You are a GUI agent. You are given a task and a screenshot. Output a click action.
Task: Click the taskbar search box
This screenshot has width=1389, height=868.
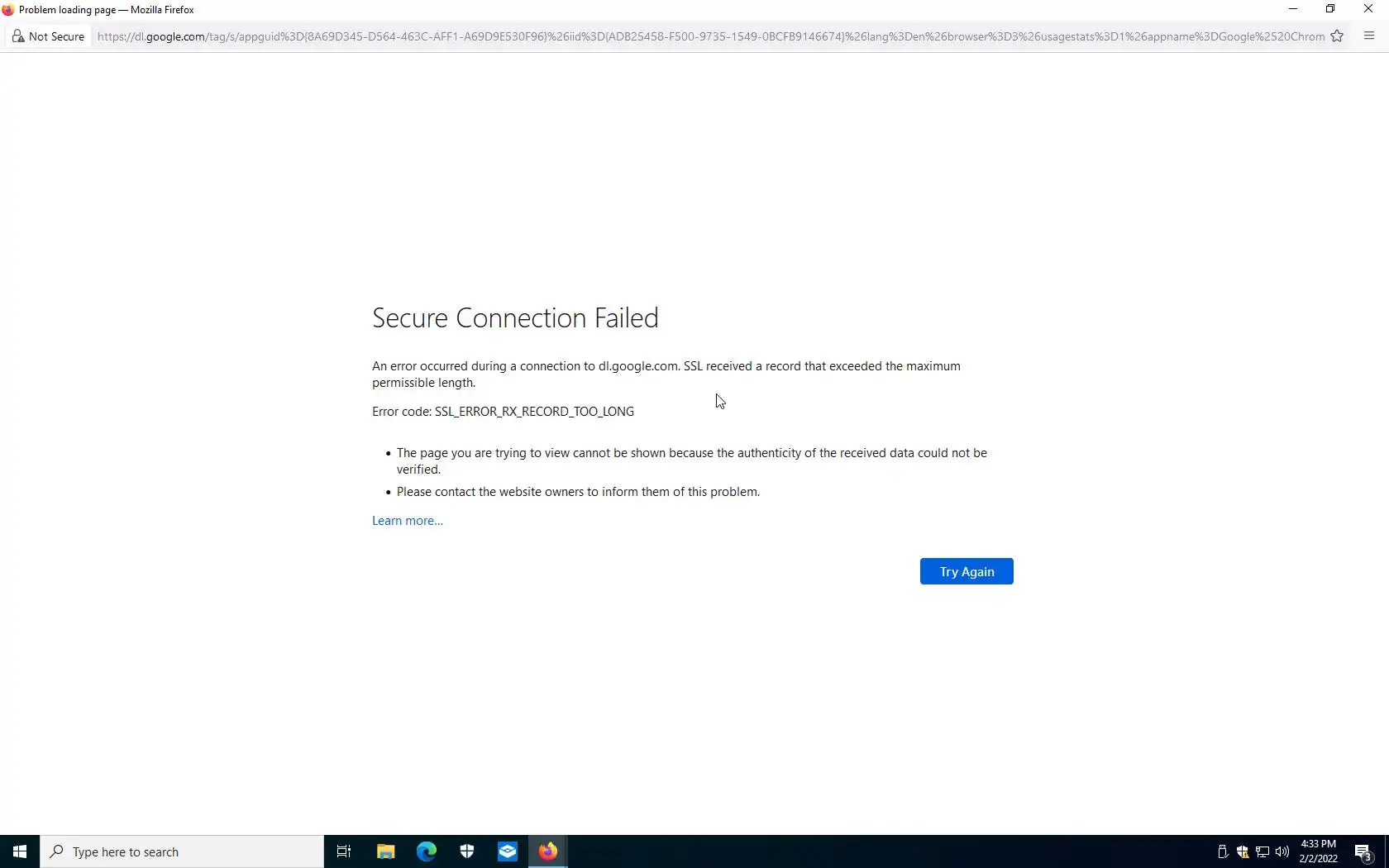coord(182,851)
